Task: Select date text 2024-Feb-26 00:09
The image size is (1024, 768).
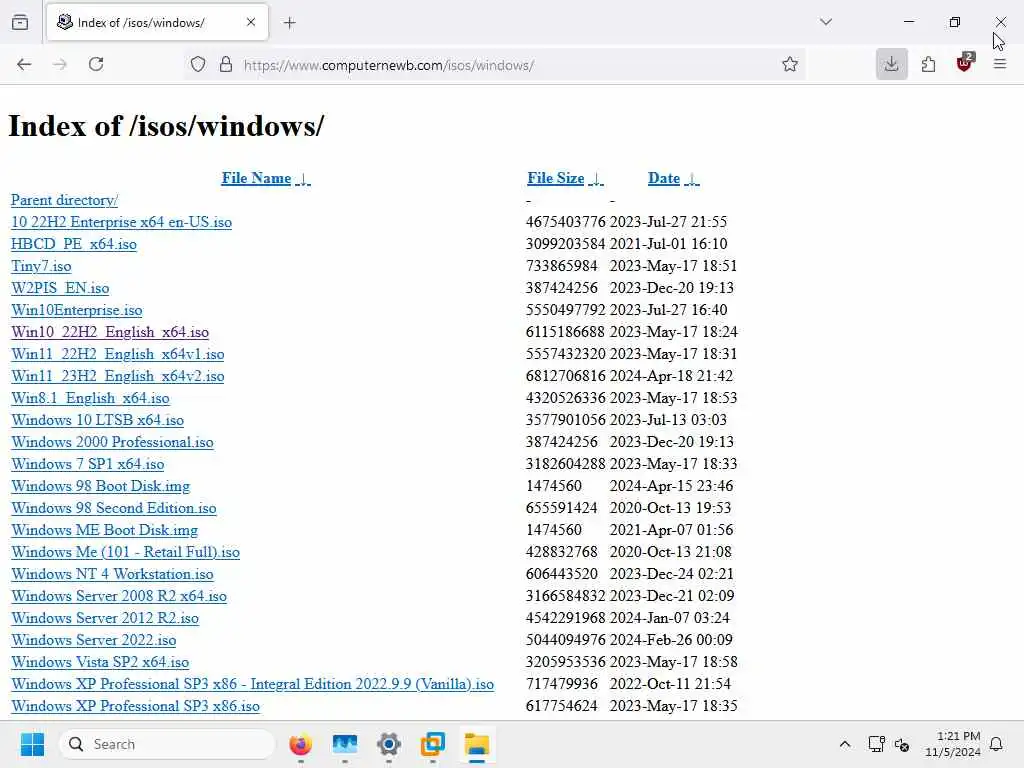Action: [671, 640]
